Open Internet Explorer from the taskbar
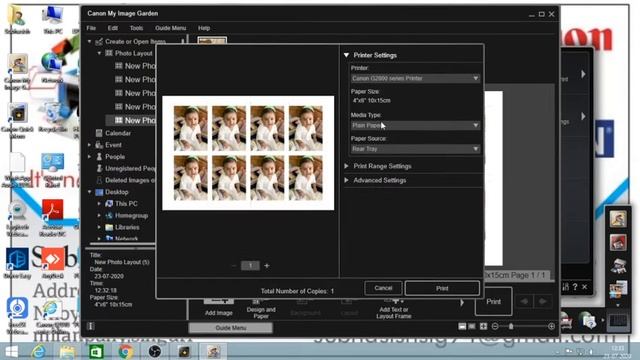The height and width of the screenshot is (360, 640). (x=39, y=351)
